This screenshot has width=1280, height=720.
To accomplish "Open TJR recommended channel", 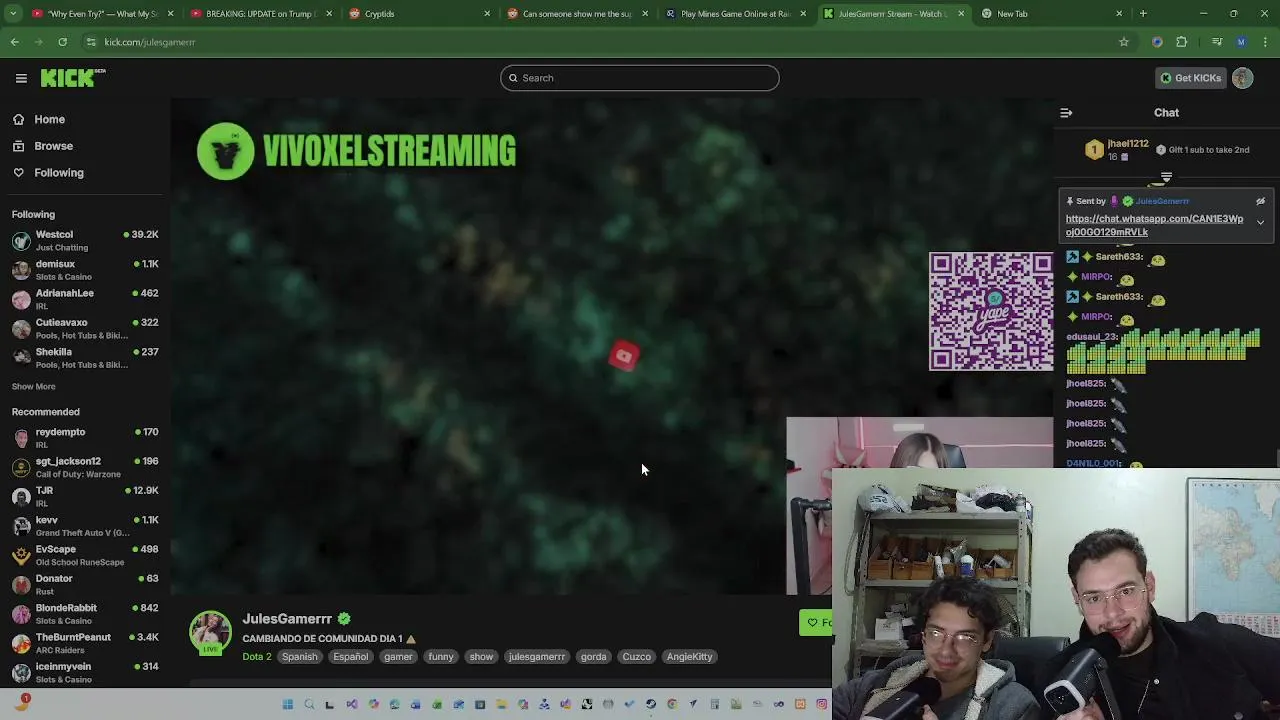I will (x=85, y=496).
